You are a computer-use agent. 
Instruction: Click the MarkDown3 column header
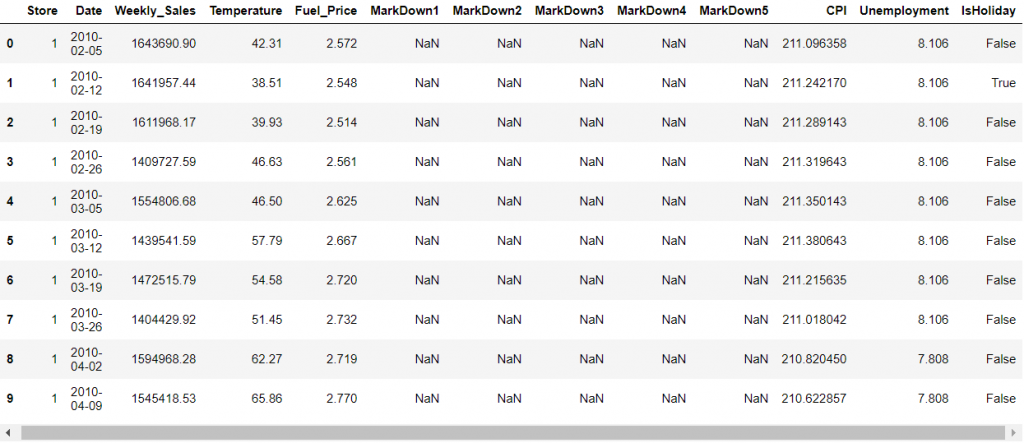point(569,11)
